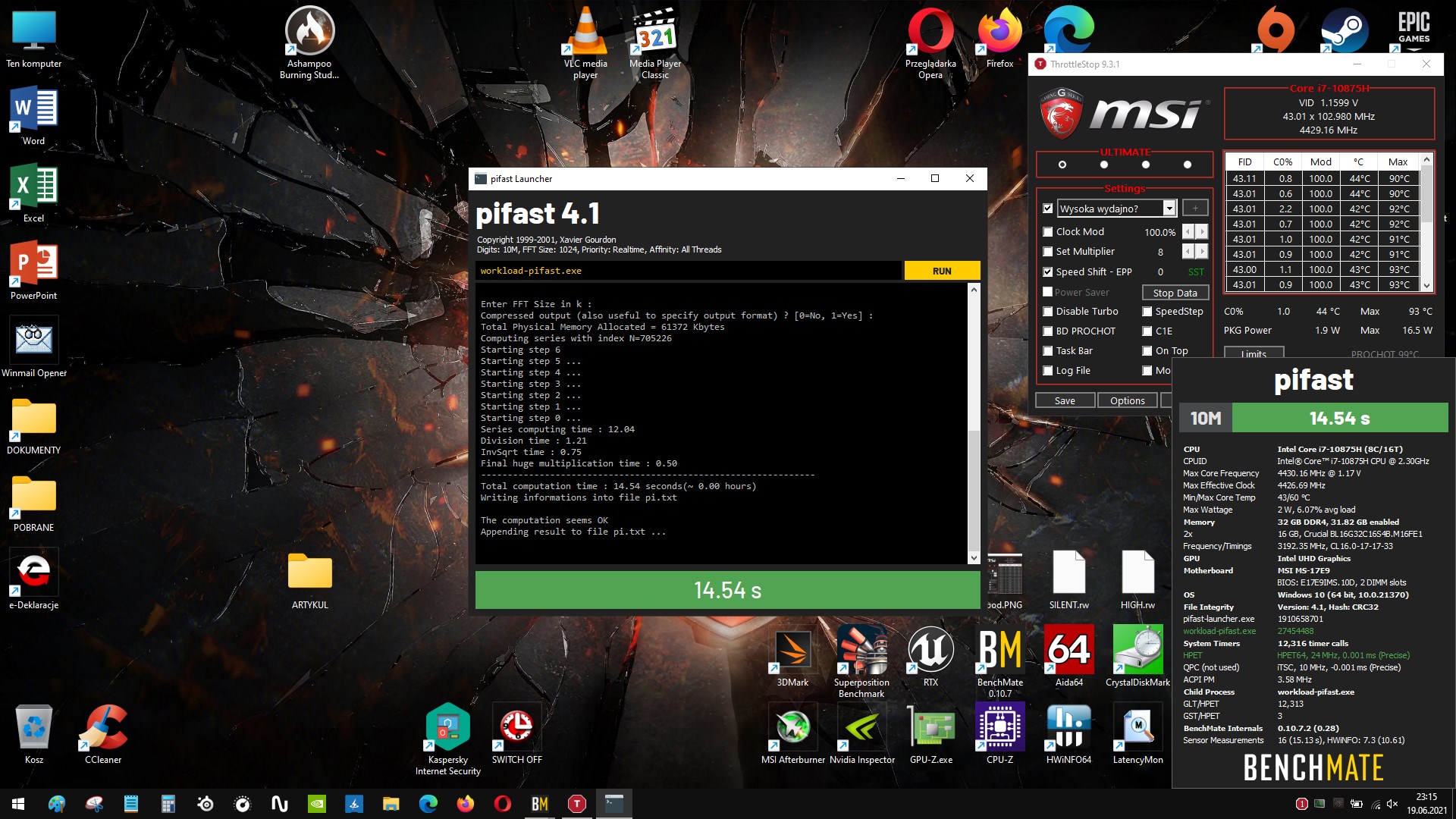Click BenchMate icon in the taskbar
This screenshot has height=819, width=1456.
[x=540, y=804]
